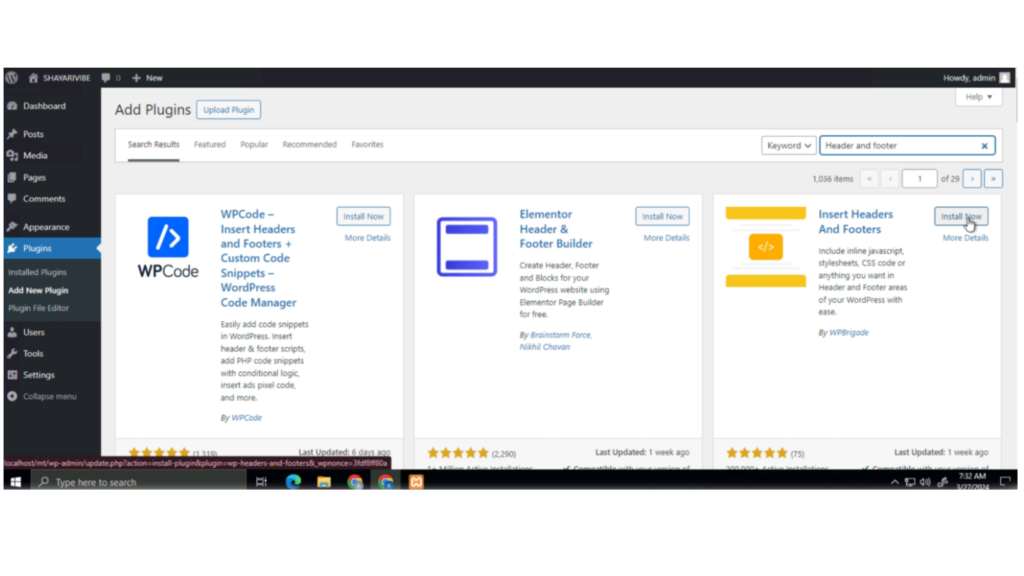Open Add New Plugin submenu
Viewport: 1024px width, 576px height.
point(38,291)
